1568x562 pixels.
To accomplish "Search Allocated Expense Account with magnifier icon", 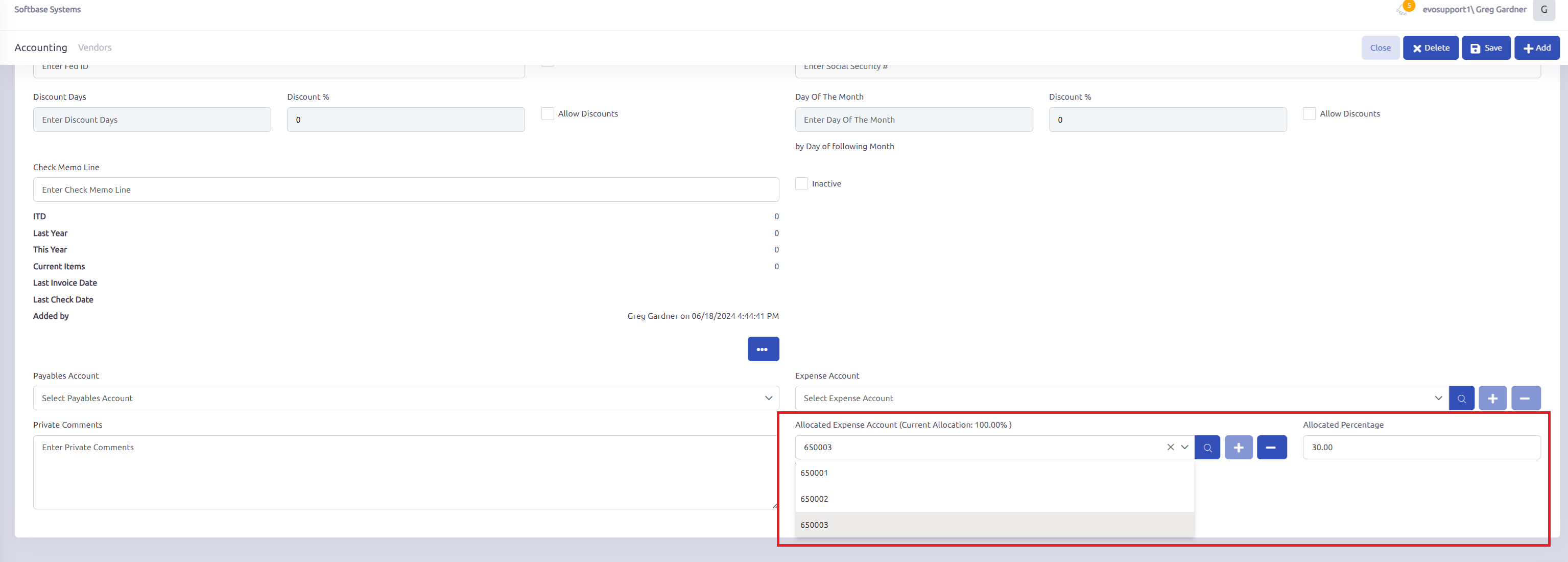I will click(x=1207, y=448).
